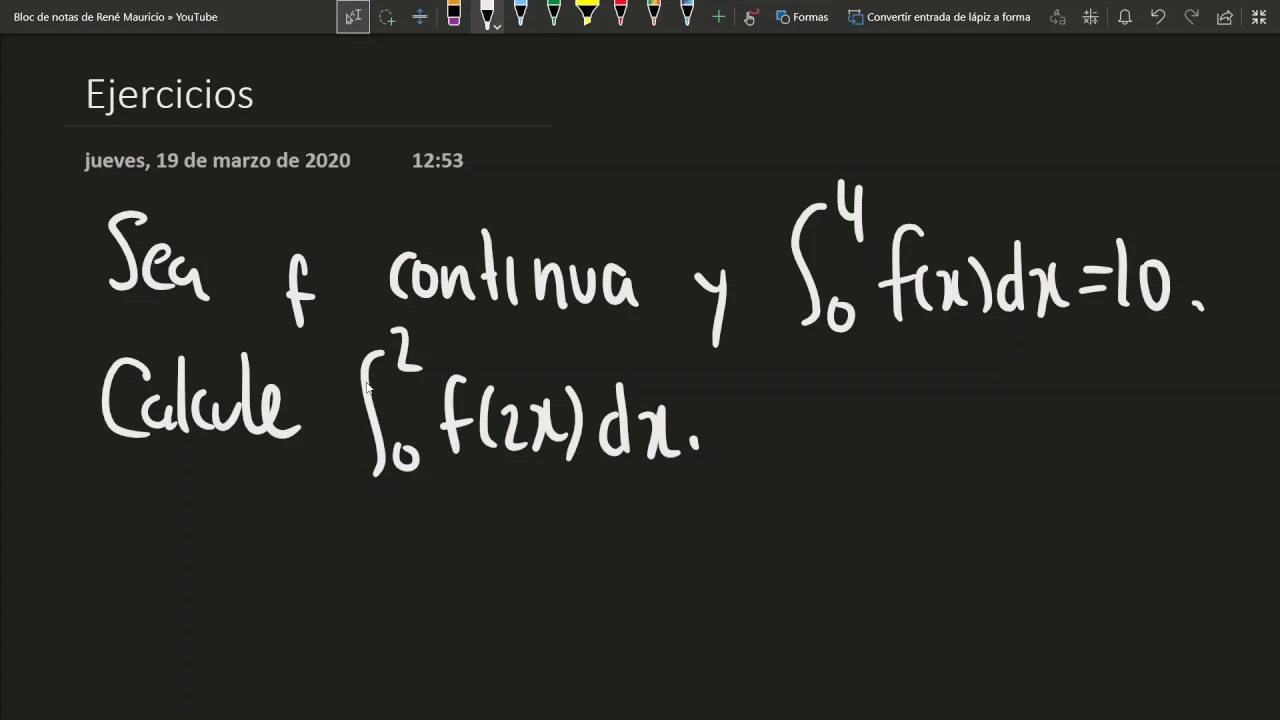The width and height of the screenshot is (1280, 720).
Task: Exit full screen mode
Action: [1259, 17]
